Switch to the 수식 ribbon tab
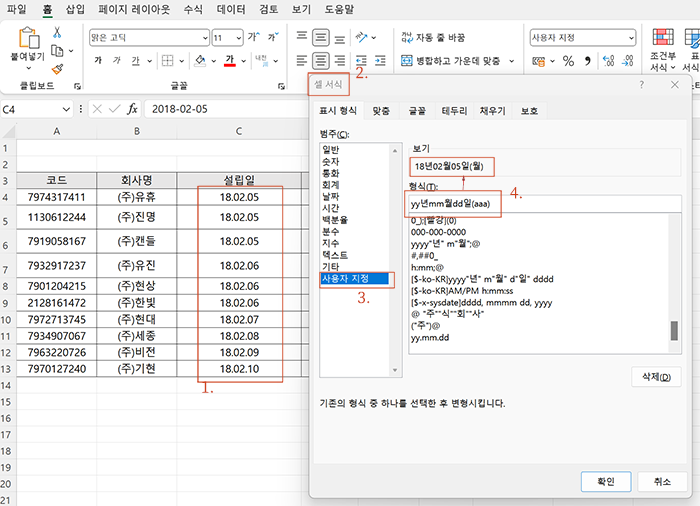This screenshot has width=700, height=506. point(193,9)
